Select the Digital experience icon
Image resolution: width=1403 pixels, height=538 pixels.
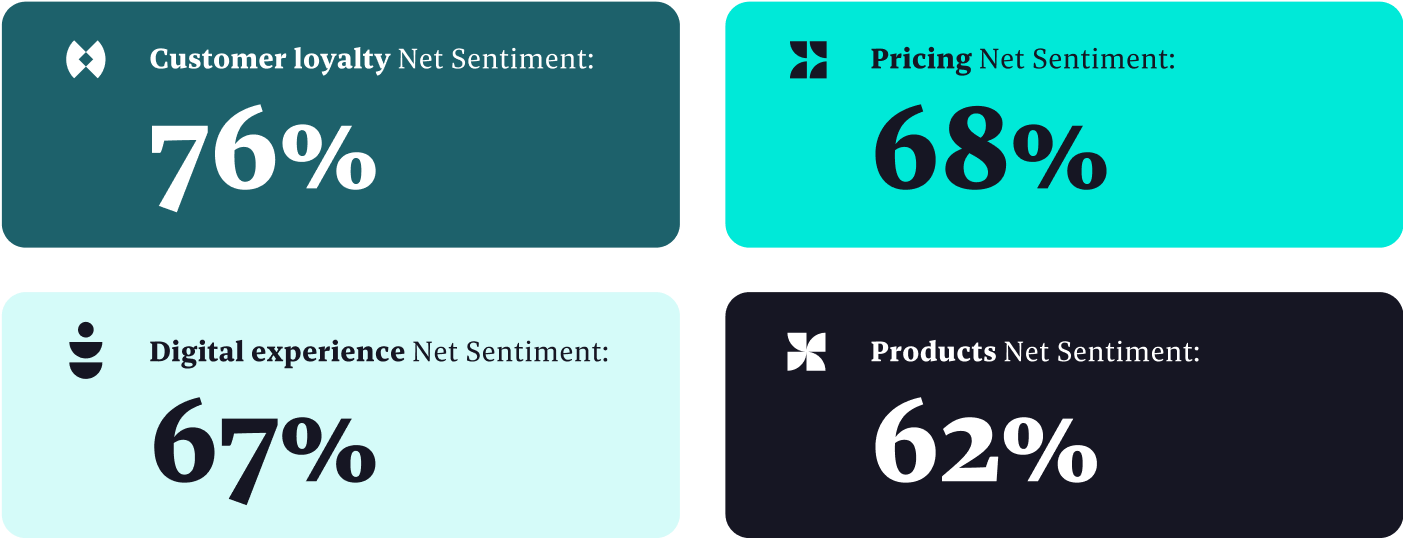[85, 351]
